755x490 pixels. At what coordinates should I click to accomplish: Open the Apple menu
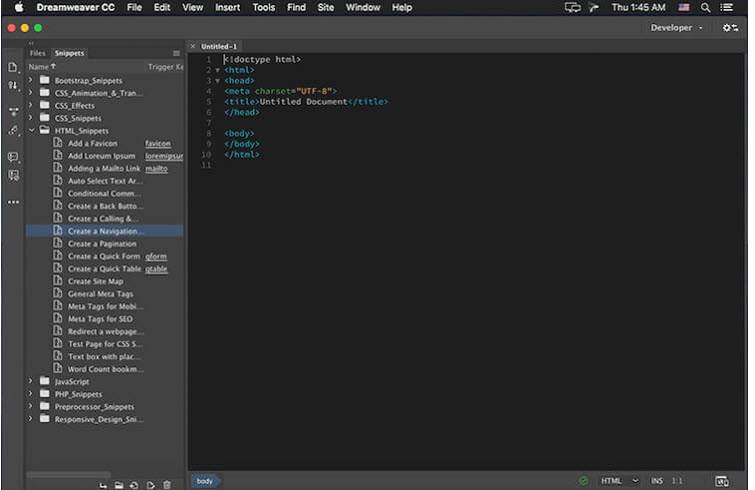coord(19,7)
